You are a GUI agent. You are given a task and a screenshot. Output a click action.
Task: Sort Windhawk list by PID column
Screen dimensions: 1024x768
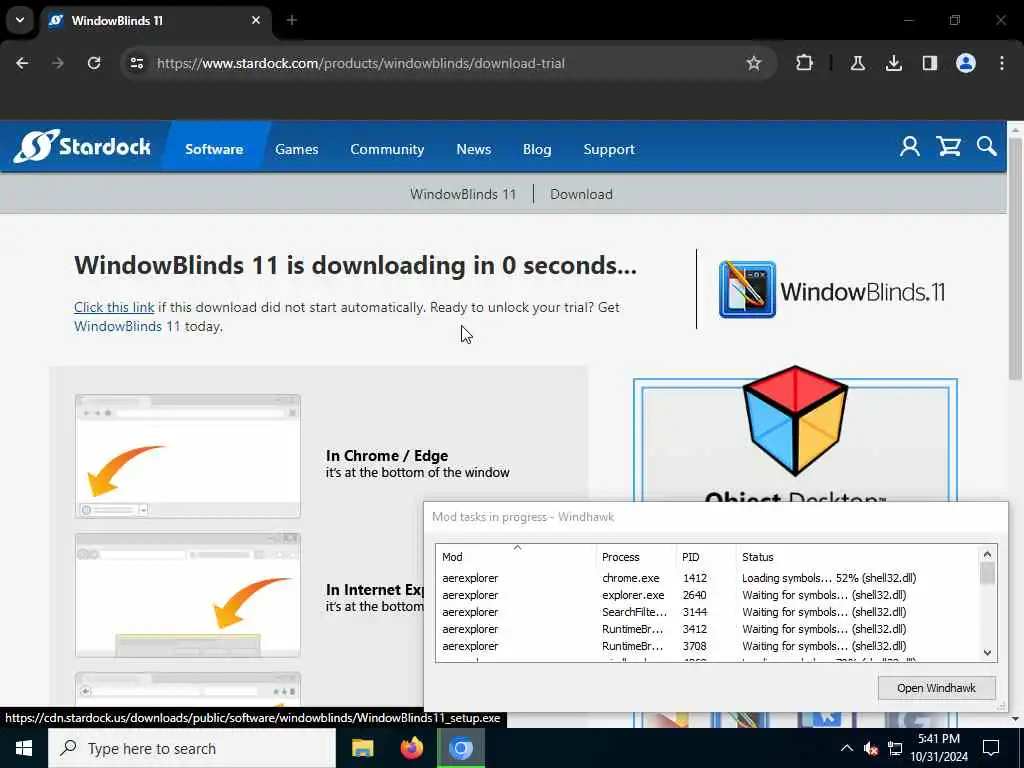pyautogui.click(x=706, y=557)
